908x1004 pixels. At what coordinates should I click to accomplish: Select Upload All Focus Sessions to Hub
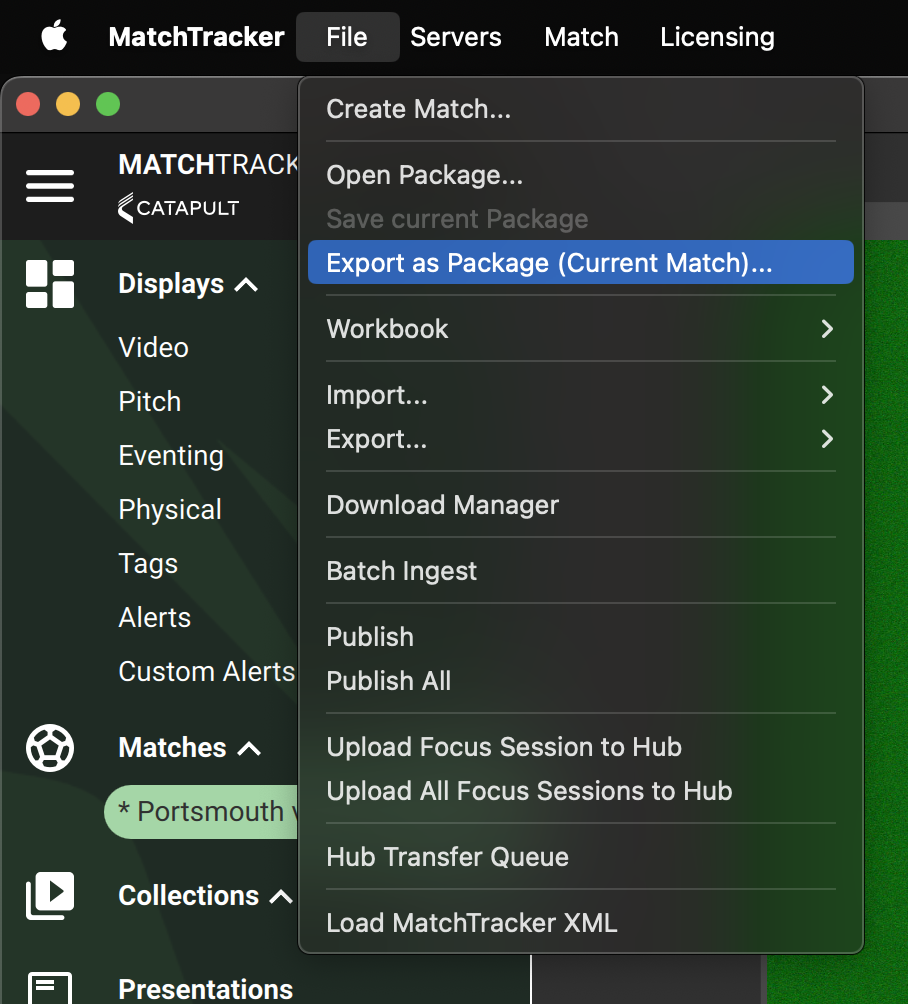tap(581, 791)
